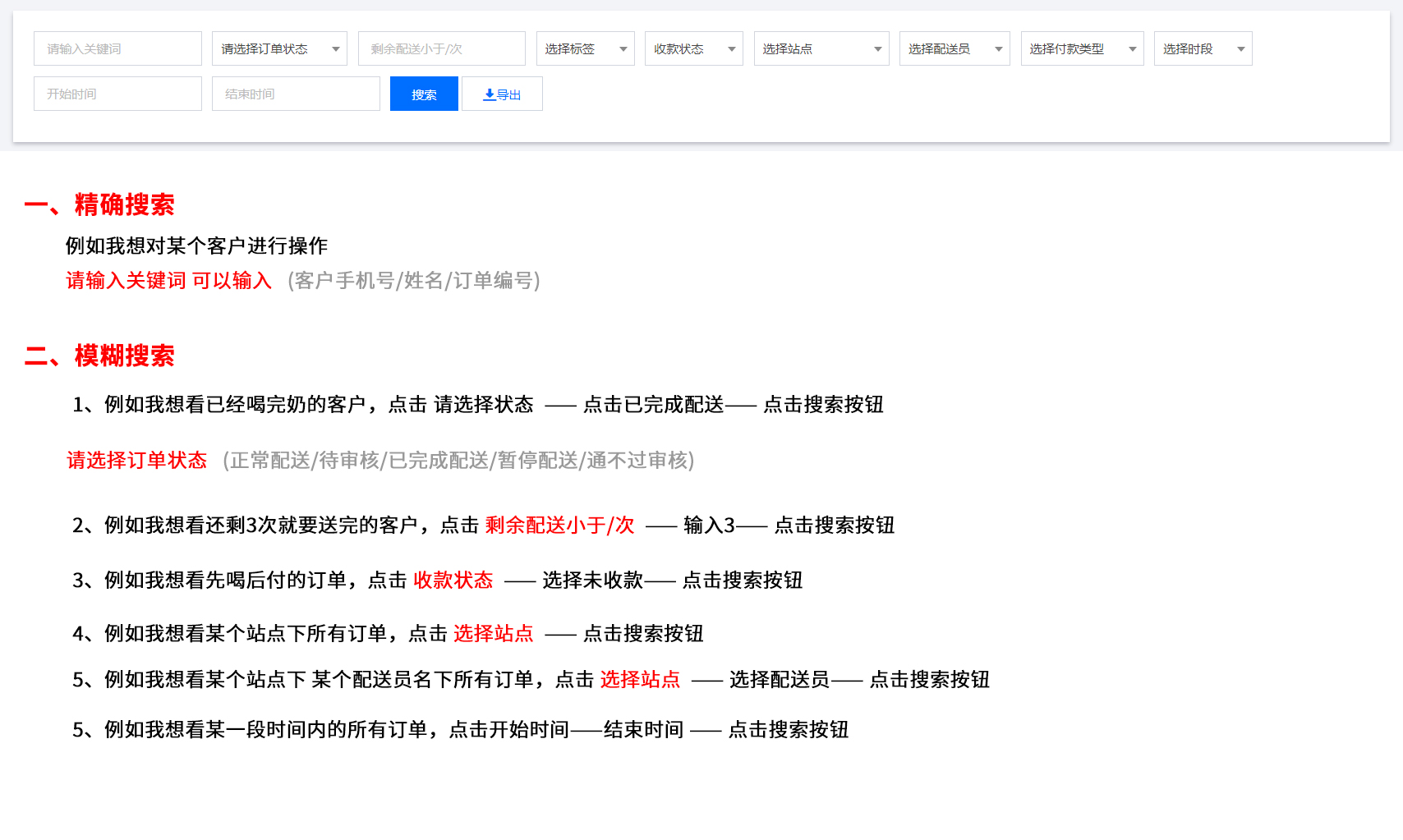Focus the 请输入关键词 search input box
1403x840 pixels.
tap(117, 49)
